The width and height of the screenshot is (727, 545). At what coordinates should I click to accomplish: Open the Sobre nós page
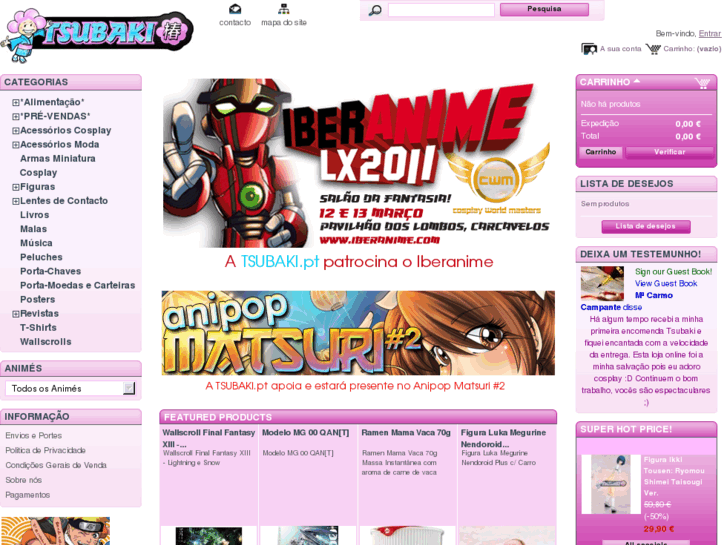pos(24,480)
